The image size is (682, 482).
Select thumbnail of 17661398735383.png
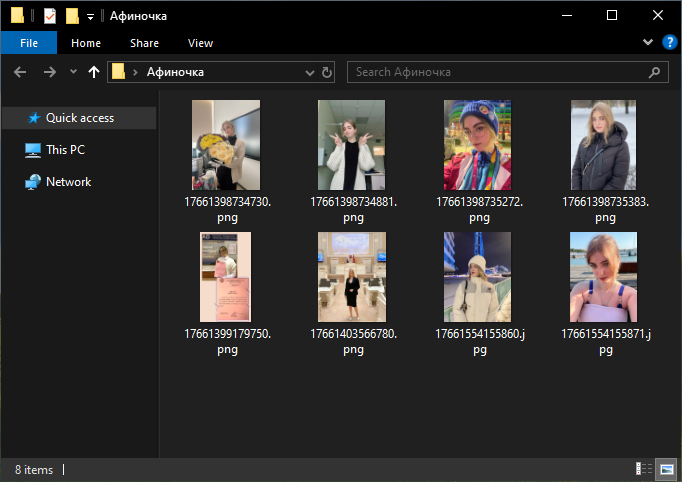coord(603,145)
